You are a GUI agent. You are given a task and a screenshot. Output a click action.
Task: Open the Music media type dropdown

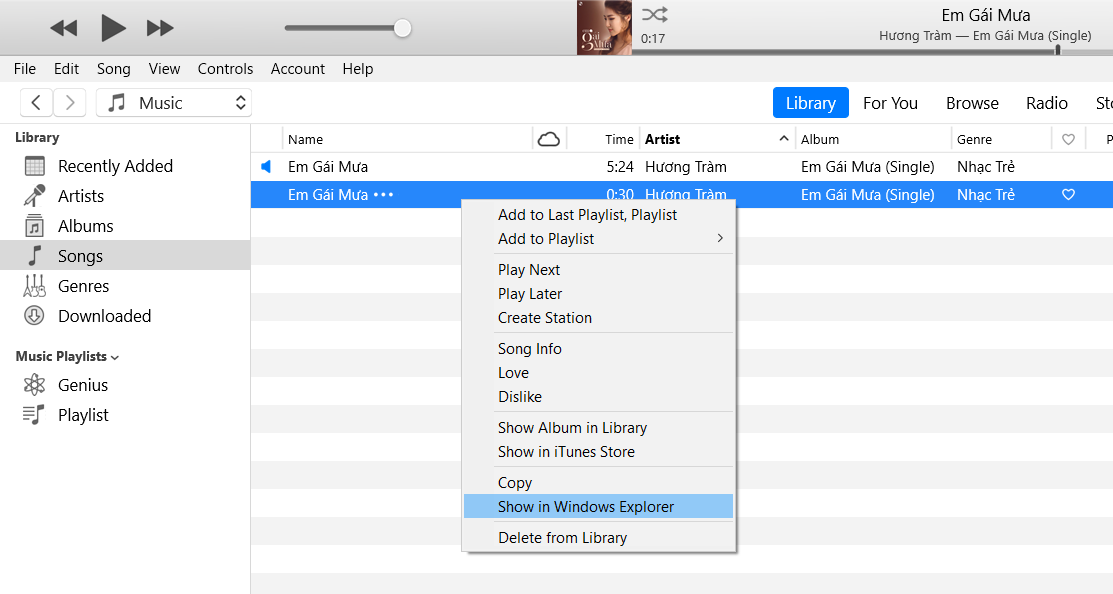[173, 102]
